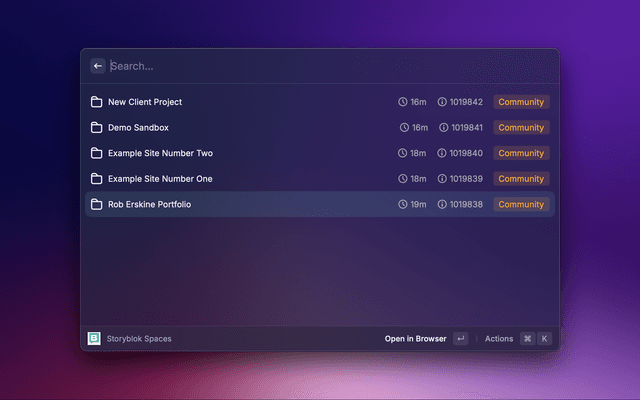Click Open in Browser action
Screen dimensions: 640x400
415,339
